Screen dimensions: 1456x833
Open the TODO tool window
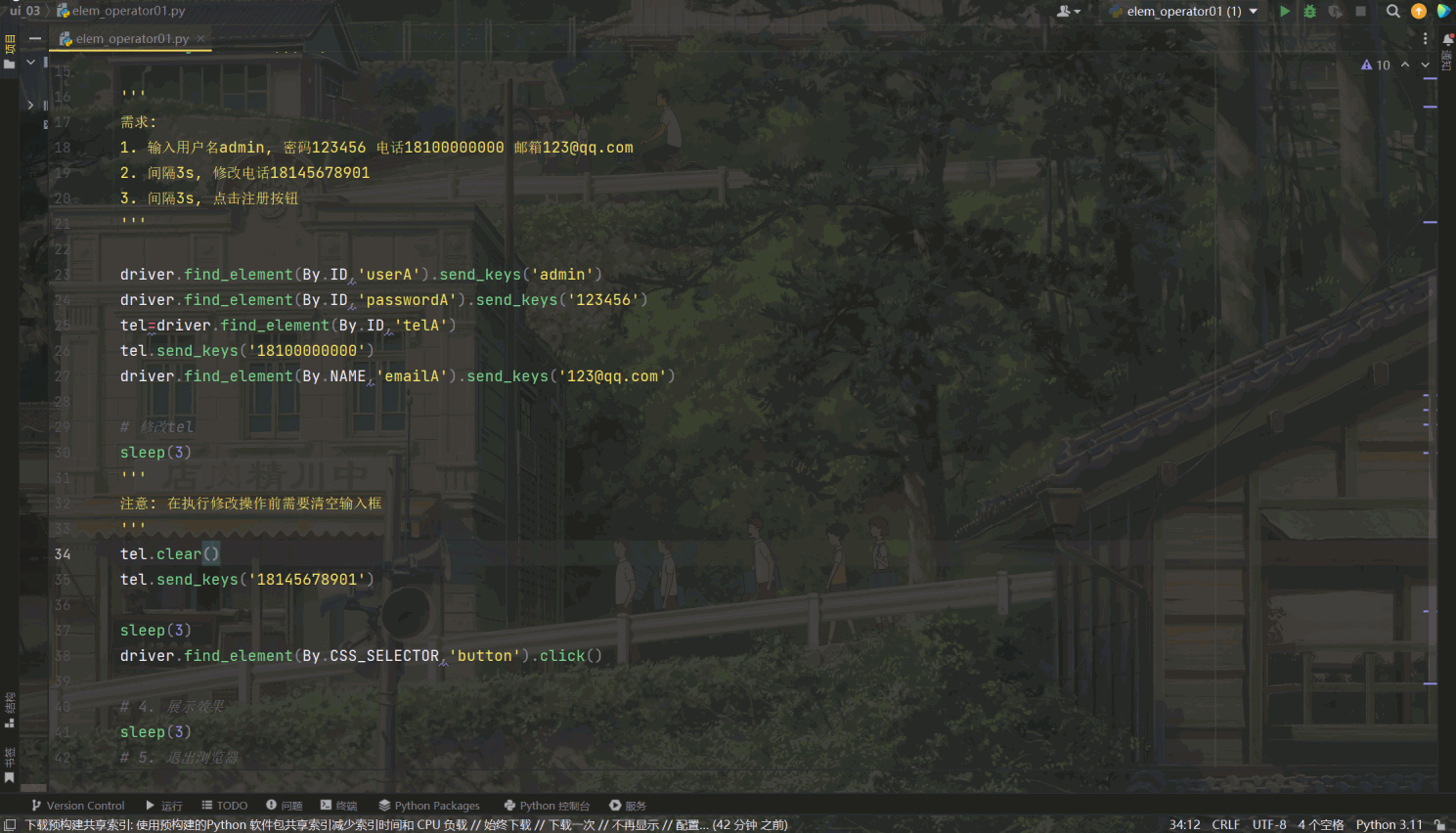[225, 806]
